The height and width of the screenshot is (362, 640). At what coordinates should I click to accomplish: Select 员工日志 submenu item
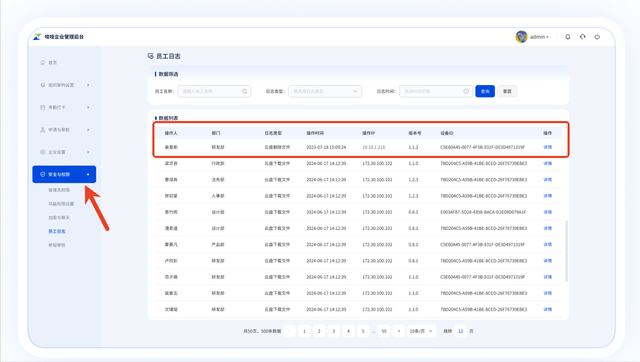[x=57, y=231]
